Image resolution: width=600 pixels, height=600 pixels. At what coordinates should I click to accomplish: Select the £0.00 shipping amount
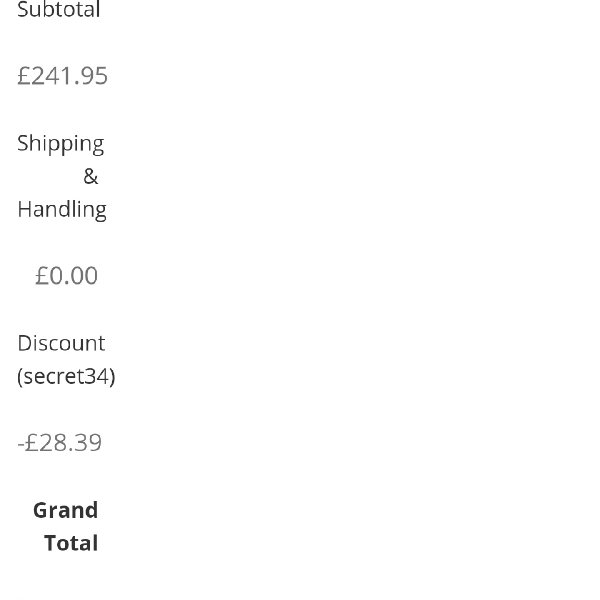[x=66, y=276]
